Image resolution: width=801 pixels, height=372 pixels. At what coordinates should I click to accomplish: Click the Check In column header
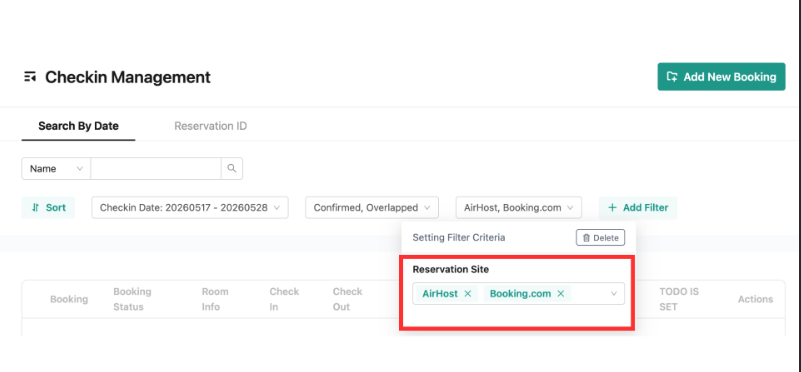[285, 299]
